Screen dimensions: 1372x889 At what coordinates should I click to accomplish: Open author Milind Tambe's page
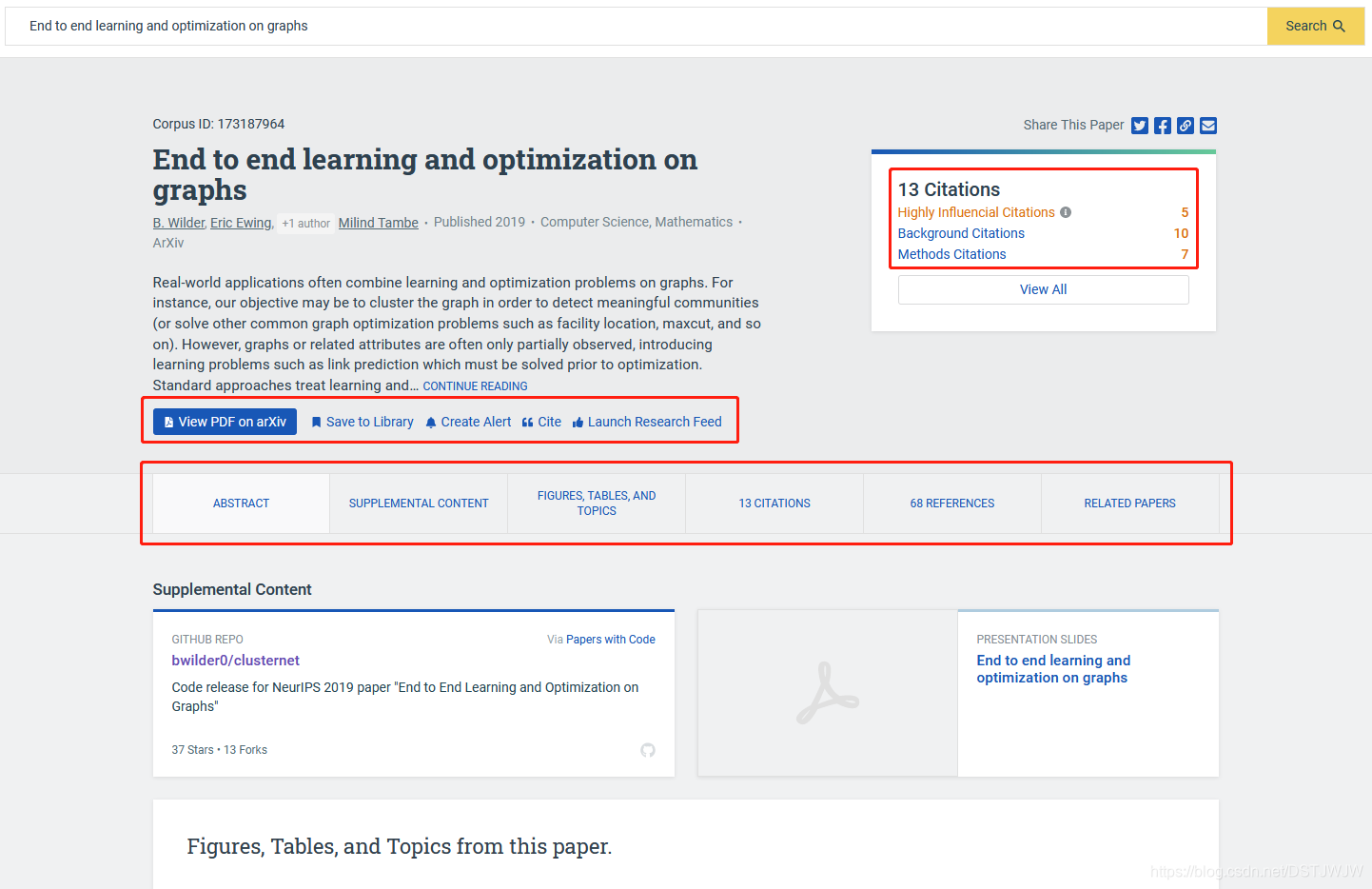tap(379, 223)
